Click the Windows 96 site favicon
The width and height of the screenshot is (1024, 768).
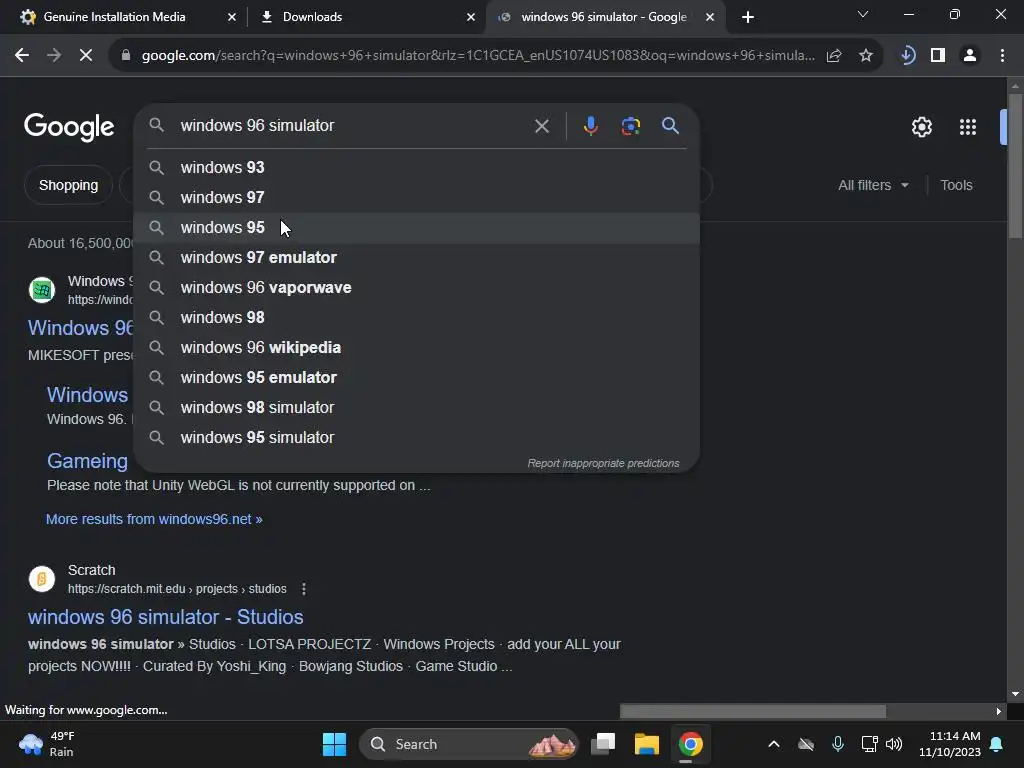tap(42, 290)
